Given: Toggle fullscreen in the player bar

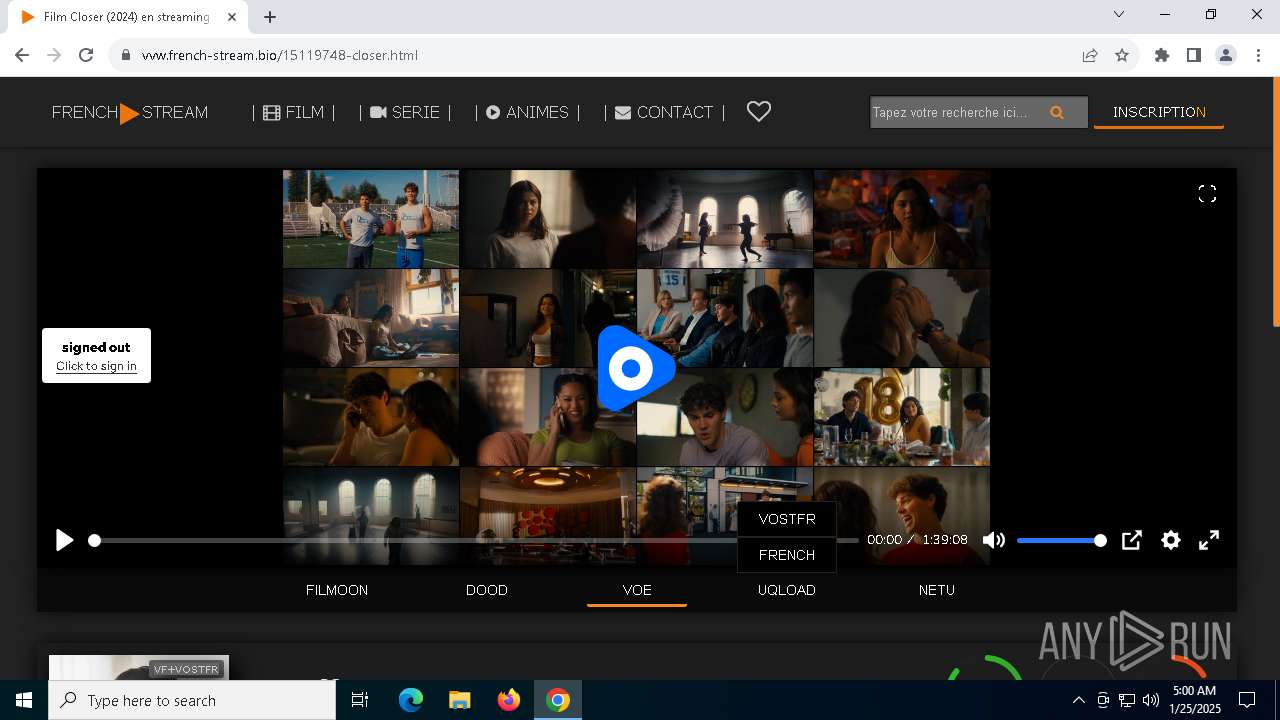Looking at the screenshot, I should point(1209,540).
